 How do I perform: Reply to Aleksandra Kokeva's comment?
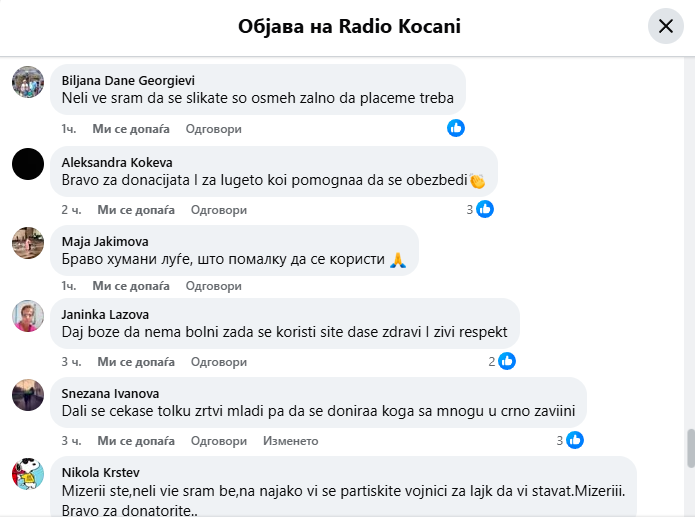[218, 209]
